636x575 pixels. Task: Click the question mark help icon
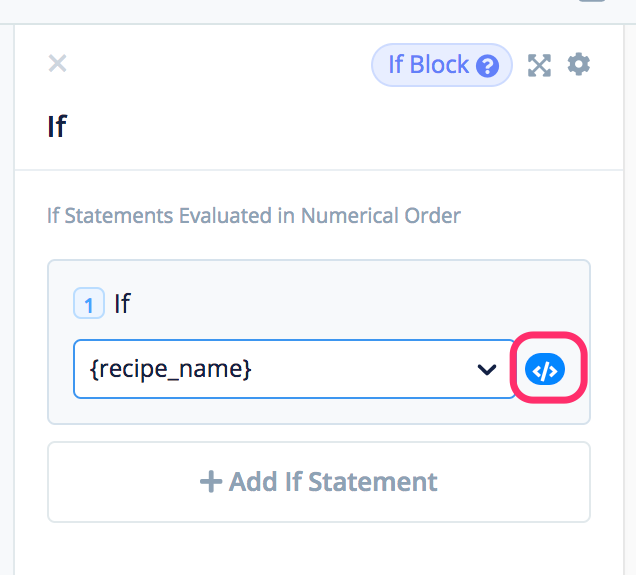pyautogui.click(x=487, y=66)
